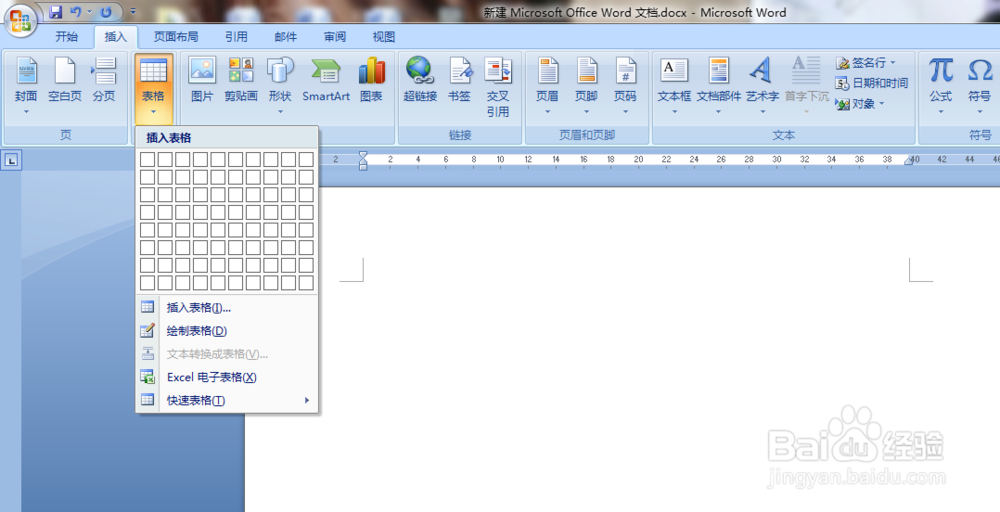1000x512 pixels.
Task: Undo last action in quick access toolbar
Action: point(76,11)
